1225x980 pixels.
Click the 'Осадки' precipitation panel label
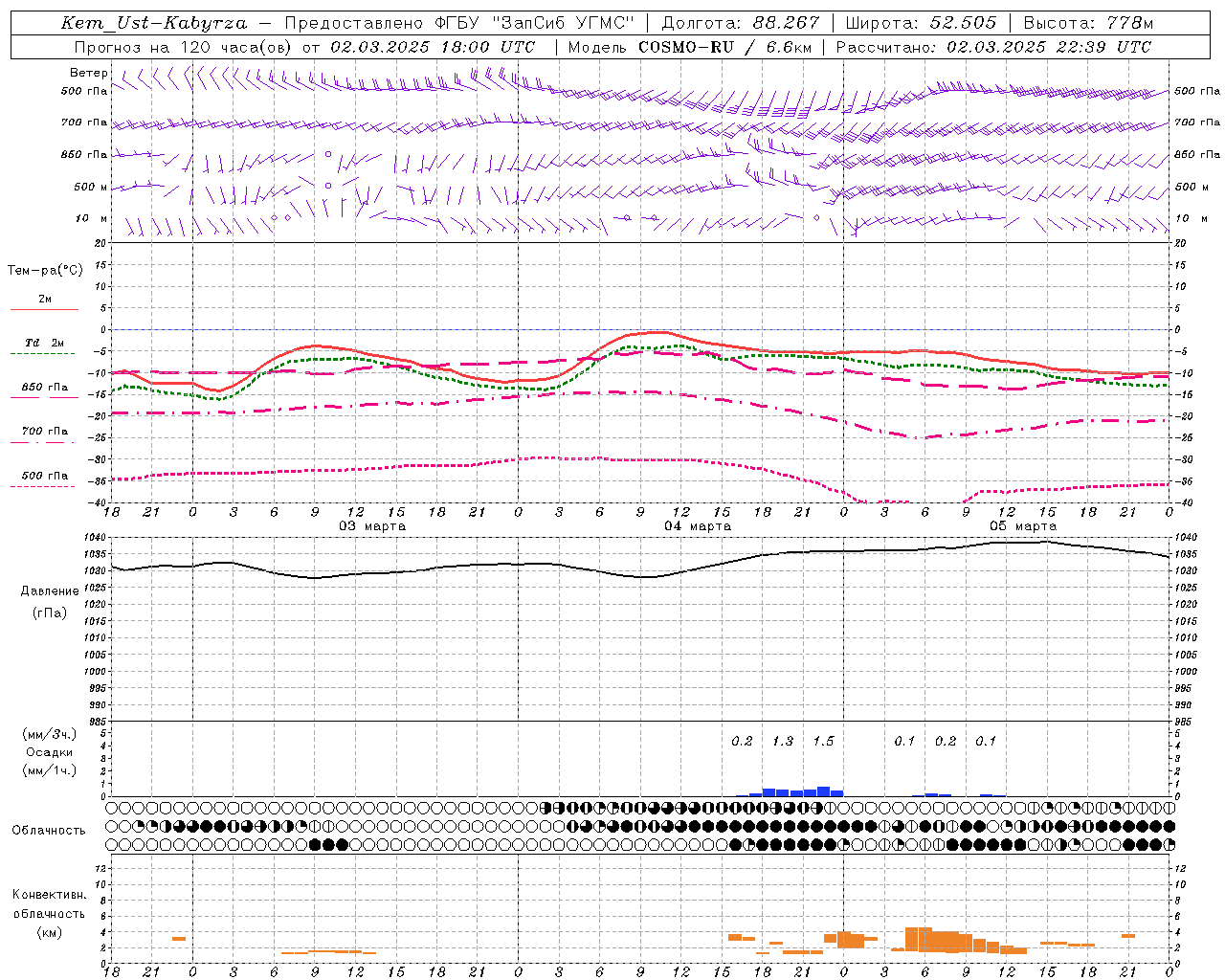click(x=50, y=752)
